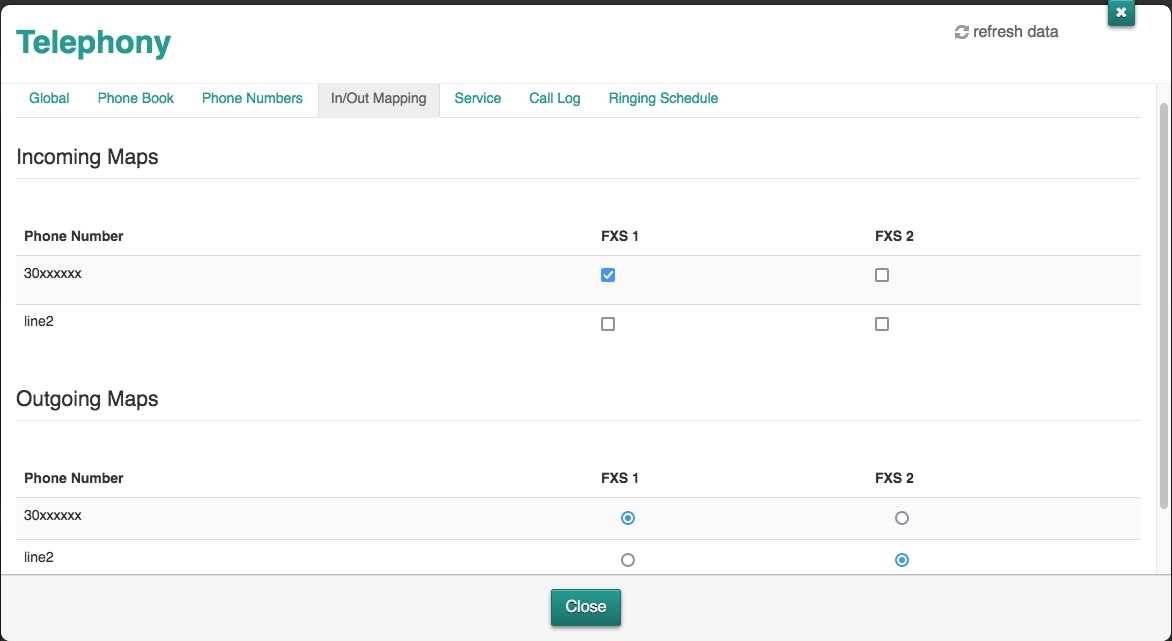Uncheck FXS 1 for incoming 30xxxxxx
Viewport: 1172px width, 641px height.
(x=608, y=275)
